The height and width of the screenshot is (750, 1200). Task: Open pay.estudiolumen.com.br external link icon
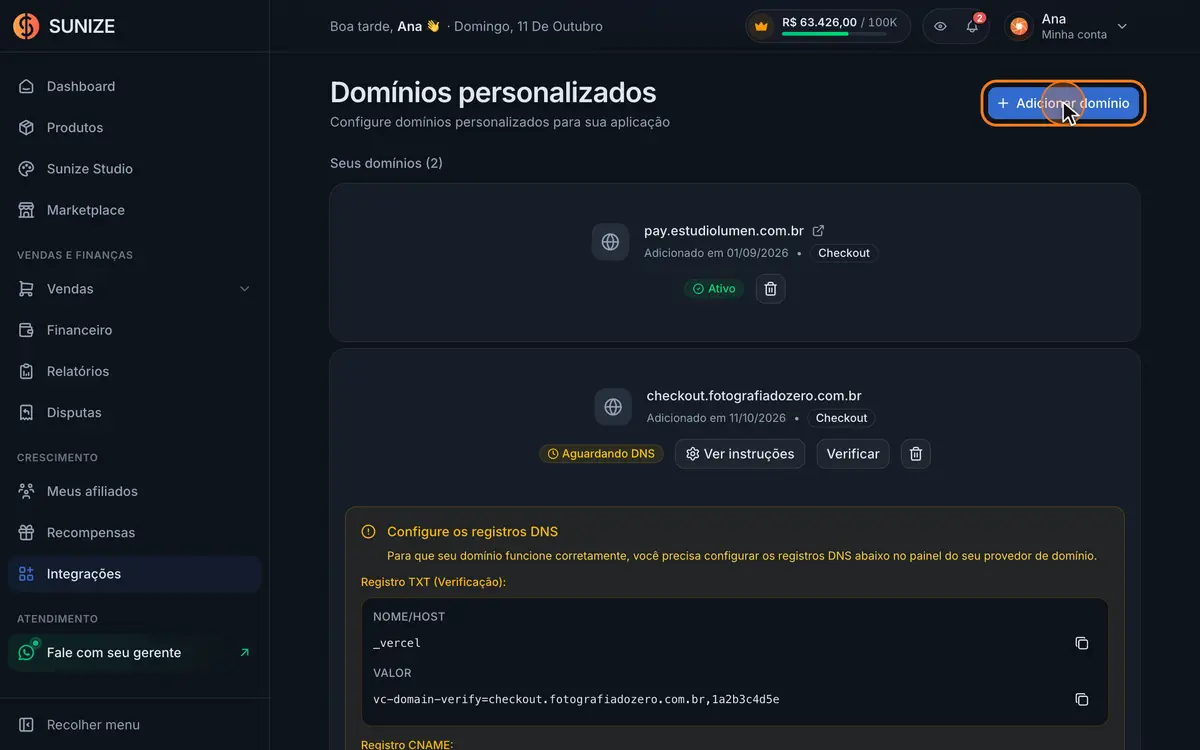tap(818, 230)
